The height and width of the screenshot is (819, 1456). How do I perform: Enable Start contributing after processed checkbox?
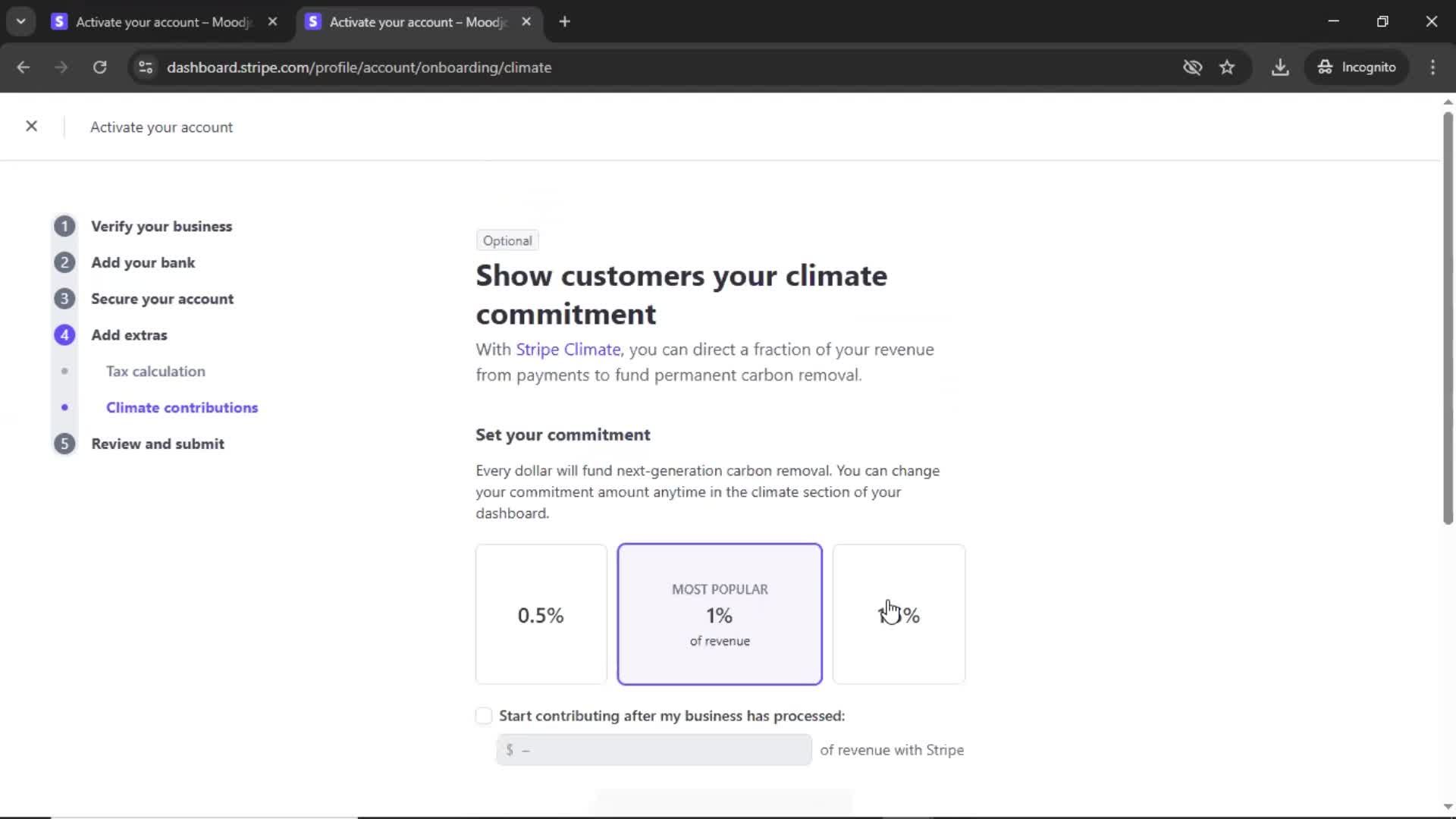pyautogui.click(x=484, y=716)
